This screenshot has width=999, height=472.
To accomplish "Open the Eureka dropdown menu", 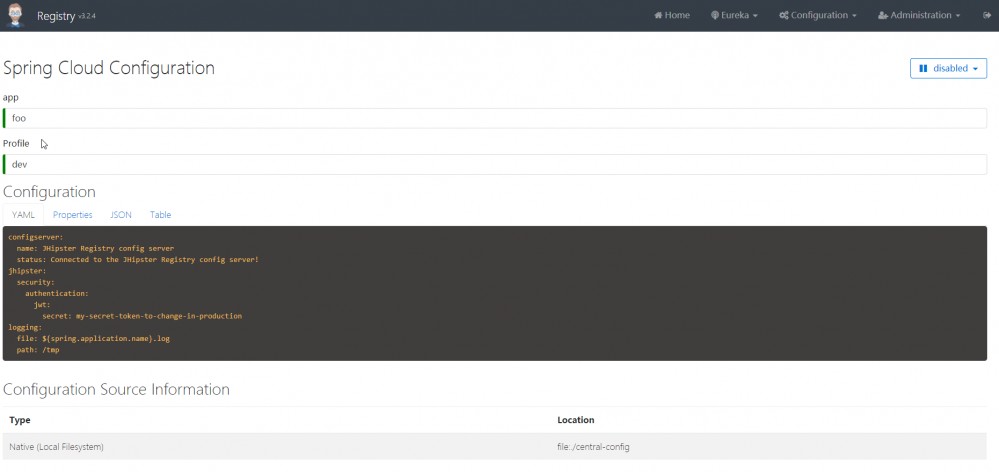I will tap(734, 15).
